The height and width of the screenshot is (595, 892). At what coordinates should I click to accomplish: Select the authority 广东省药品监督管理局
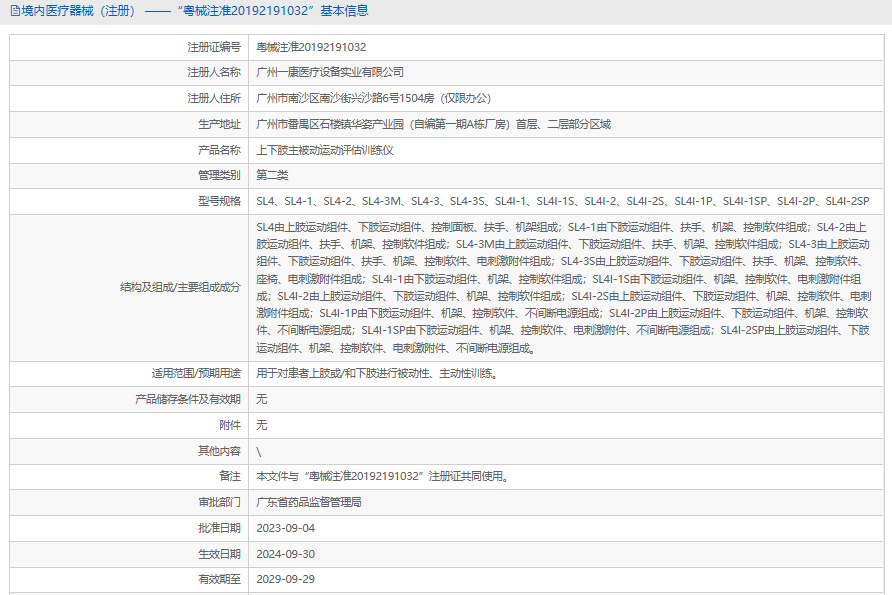(309, 502)
